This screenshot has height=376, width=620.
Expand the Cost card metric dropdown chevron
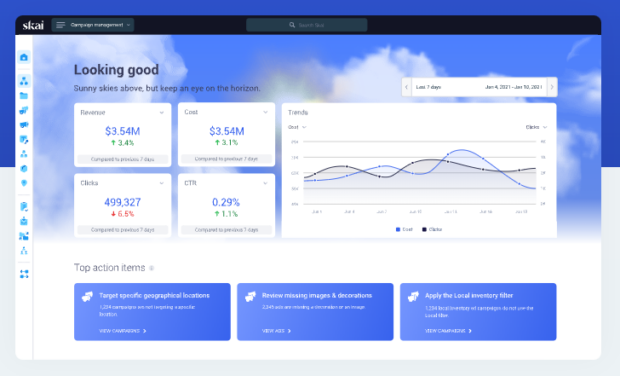(265, 112)
